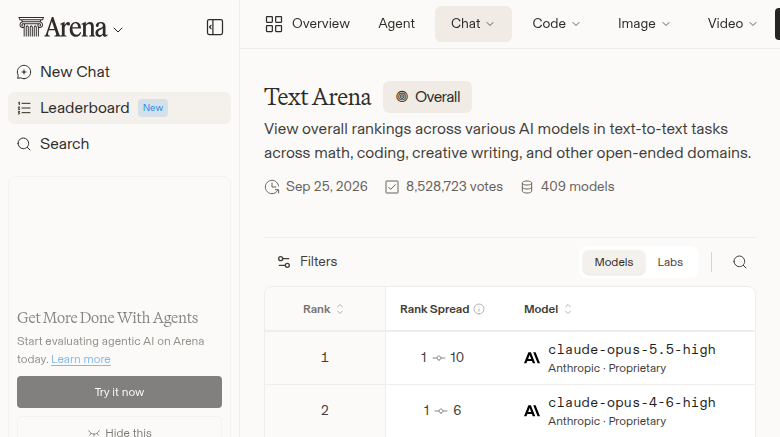
Task: Open the table search magnifier icon
Action: click(x=740, y=262)
